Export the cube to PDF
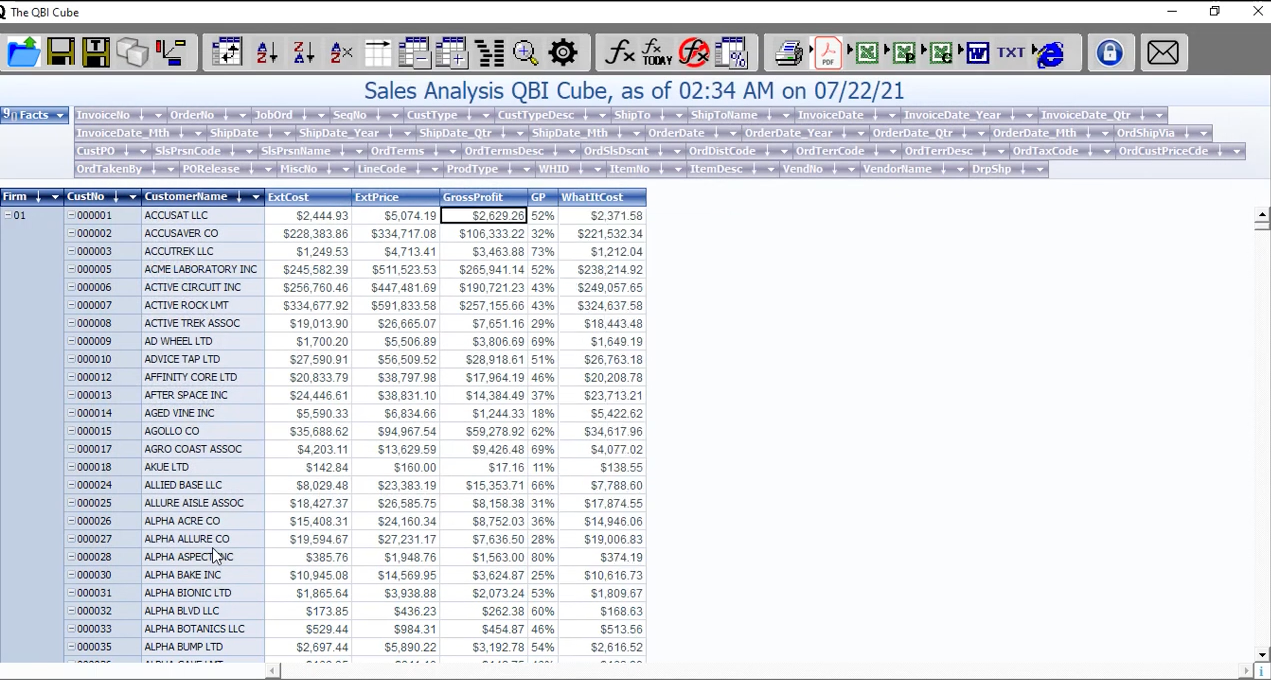The width and height of the screenshot is (1271, 680). point(828,52)
